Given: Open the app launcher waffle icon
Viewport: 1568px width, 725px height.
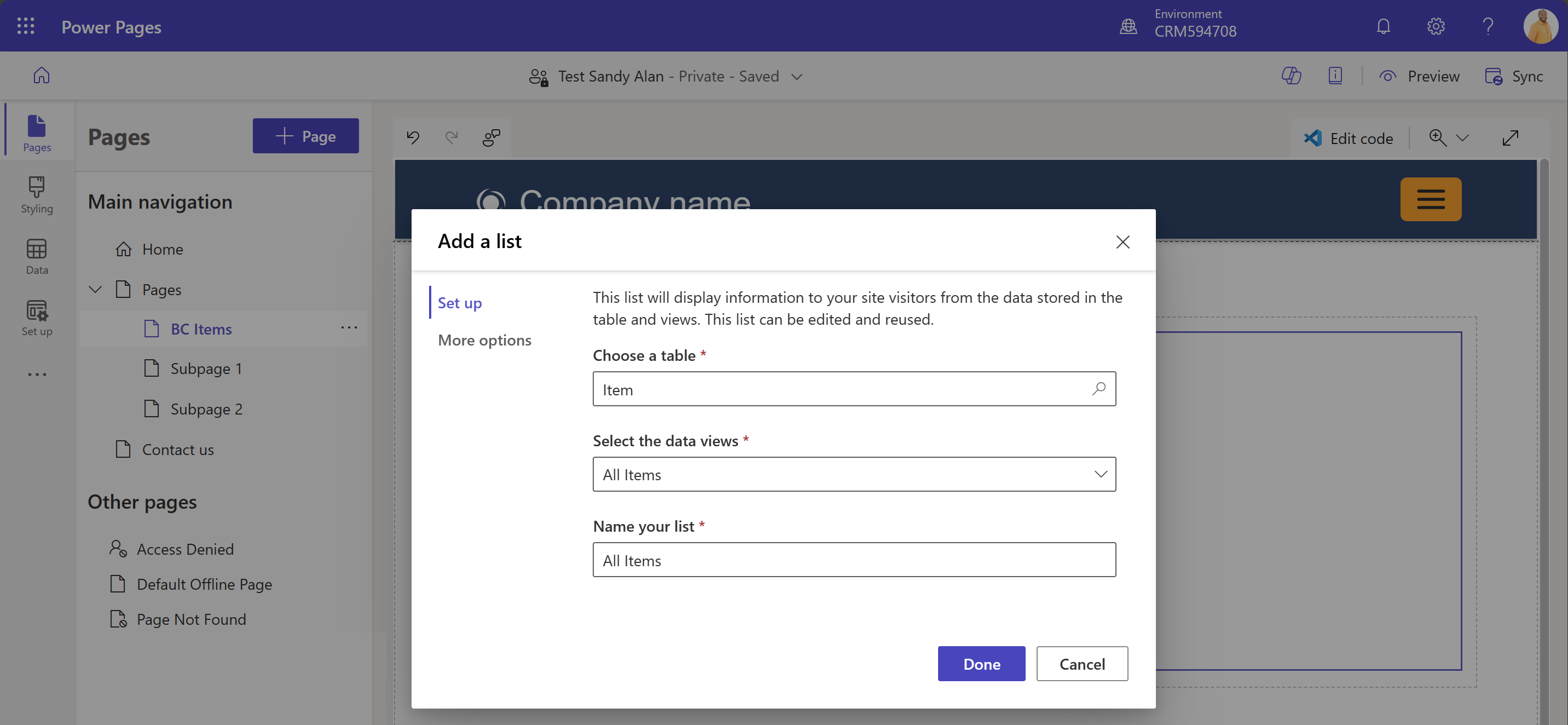Looking at the screenshot, I should 26,26.
